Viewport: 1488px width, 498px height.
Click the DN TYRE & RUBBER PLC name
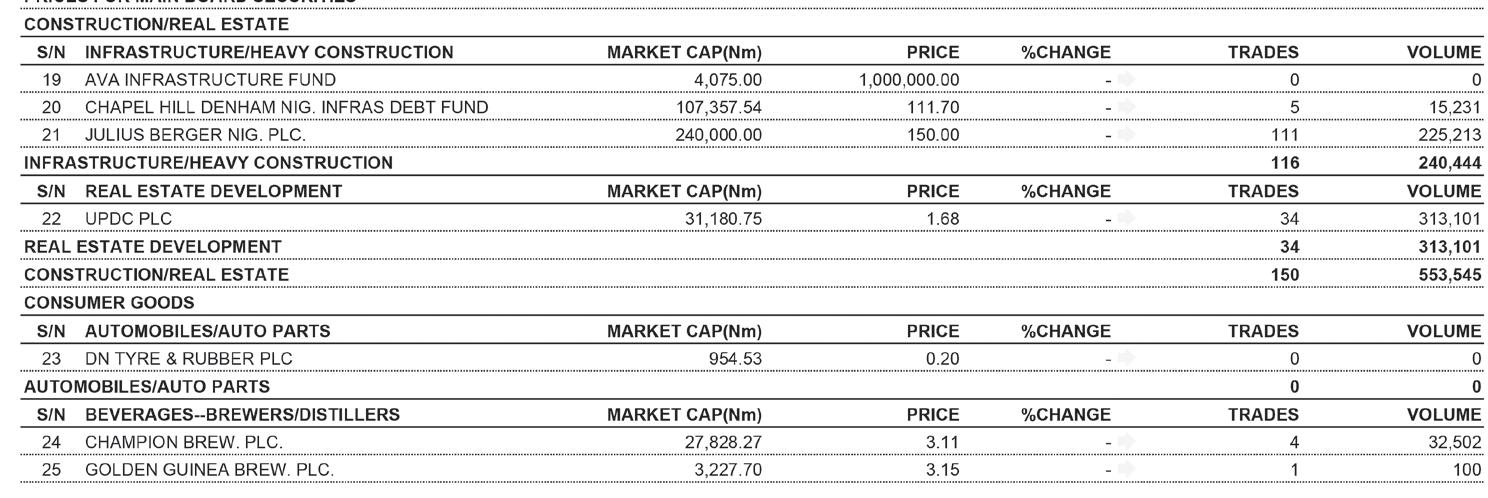pyautogui.click(x=189, y=358)
